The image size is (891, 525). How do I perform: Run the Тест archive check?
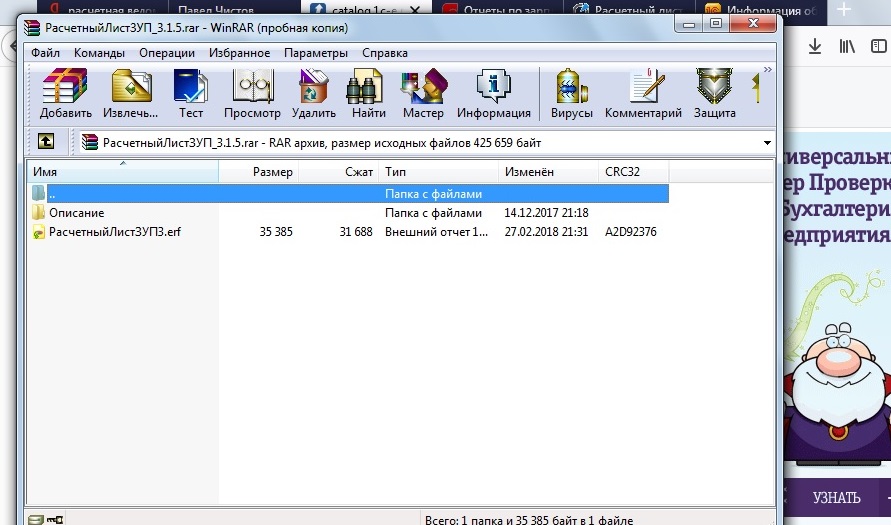[x=191, y=93]
